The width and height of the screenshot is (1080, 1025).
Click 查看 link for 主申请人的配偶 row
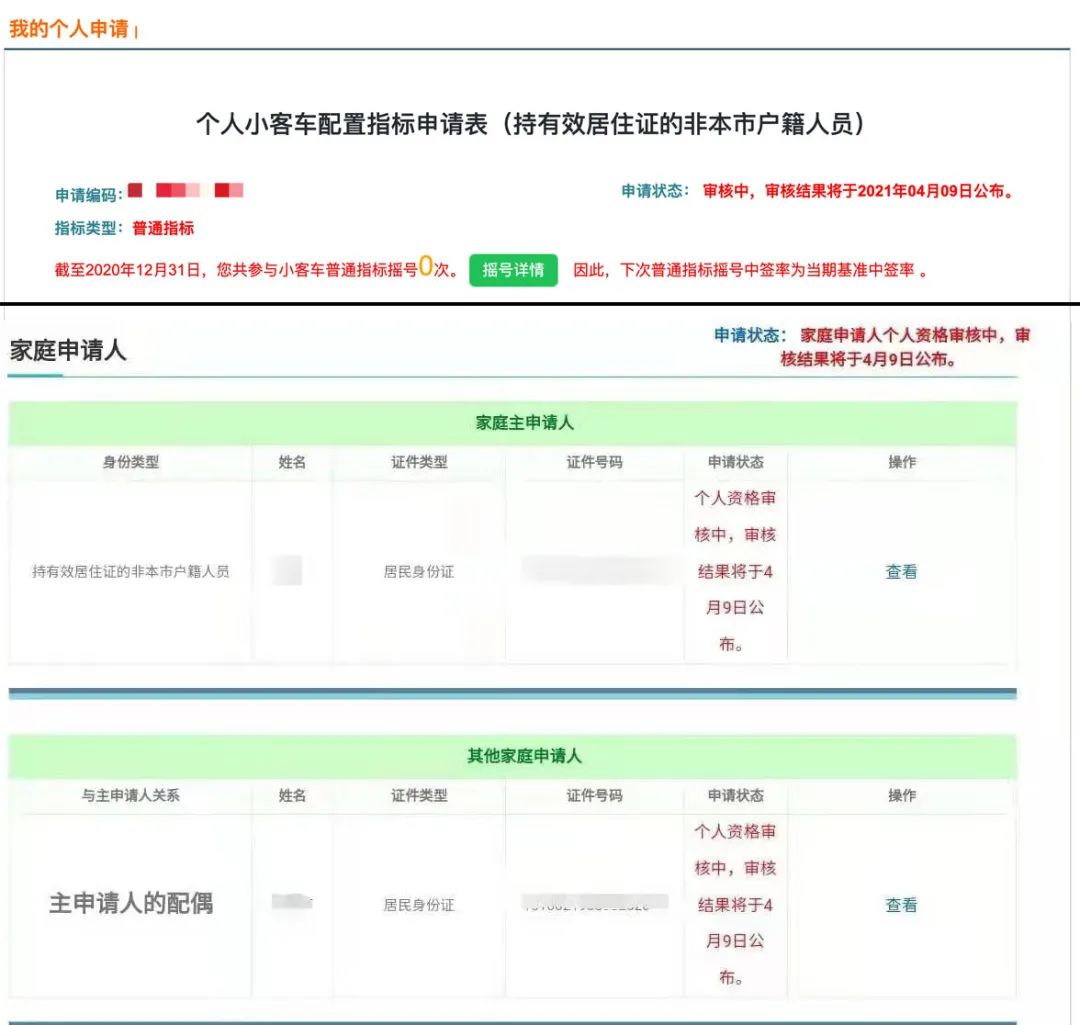pyautogui.click(x=901, y=904)
